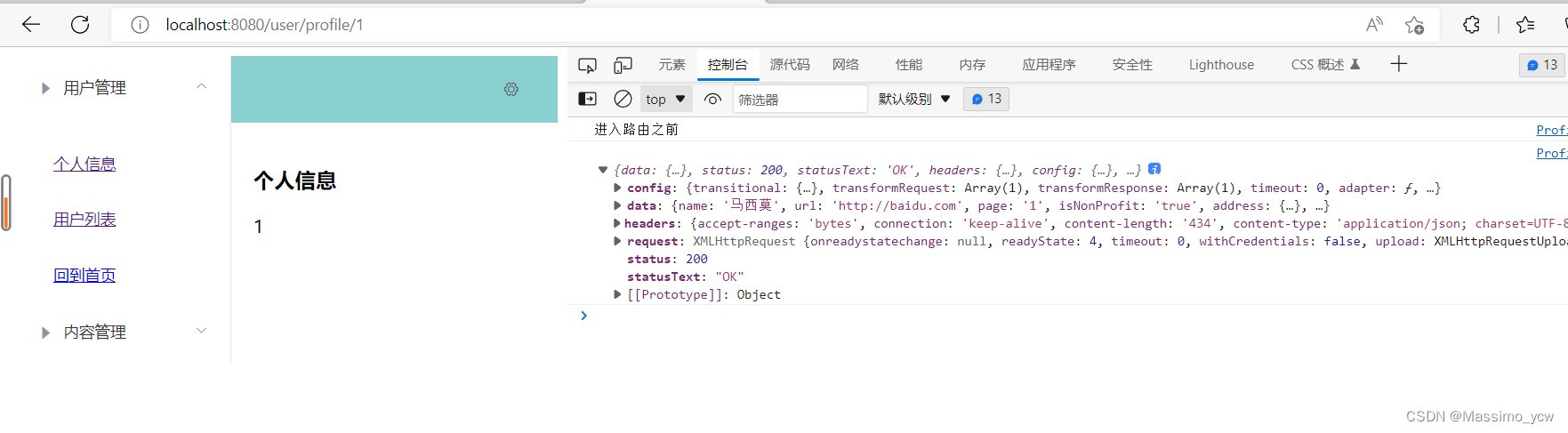Clear the console with the ban icon
This screenshot has width=1568, height=433.
pos(623,99)
